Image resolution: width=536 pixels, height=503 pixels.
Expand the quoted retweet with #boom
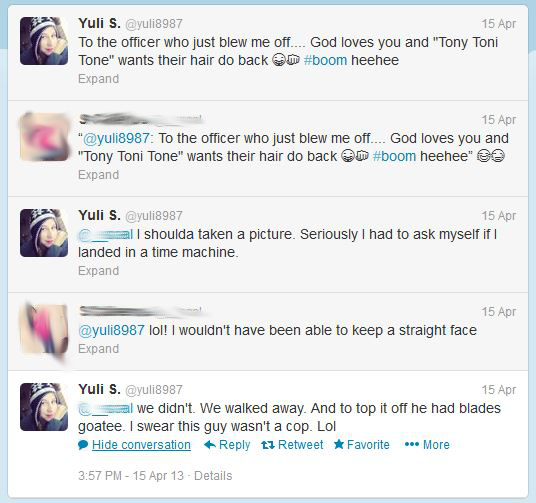98,175
